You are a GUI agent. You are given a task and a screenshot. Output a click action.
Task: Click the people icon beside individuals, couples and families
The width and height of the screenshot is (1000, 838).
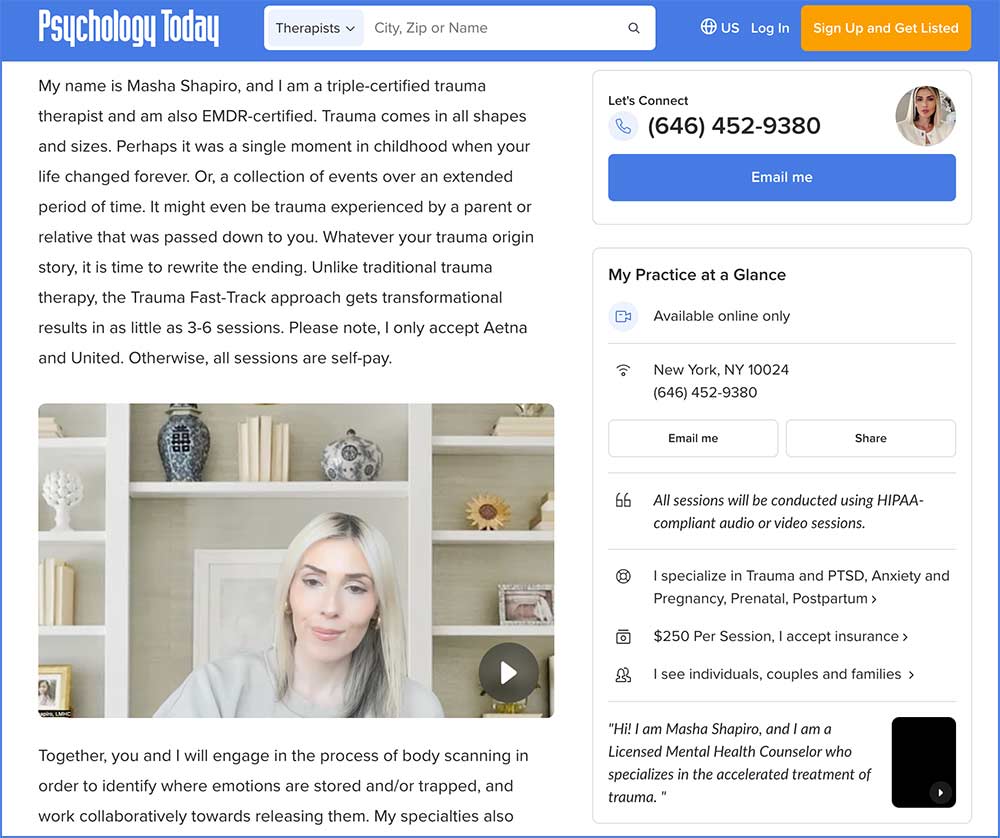[x=623, y=674]
